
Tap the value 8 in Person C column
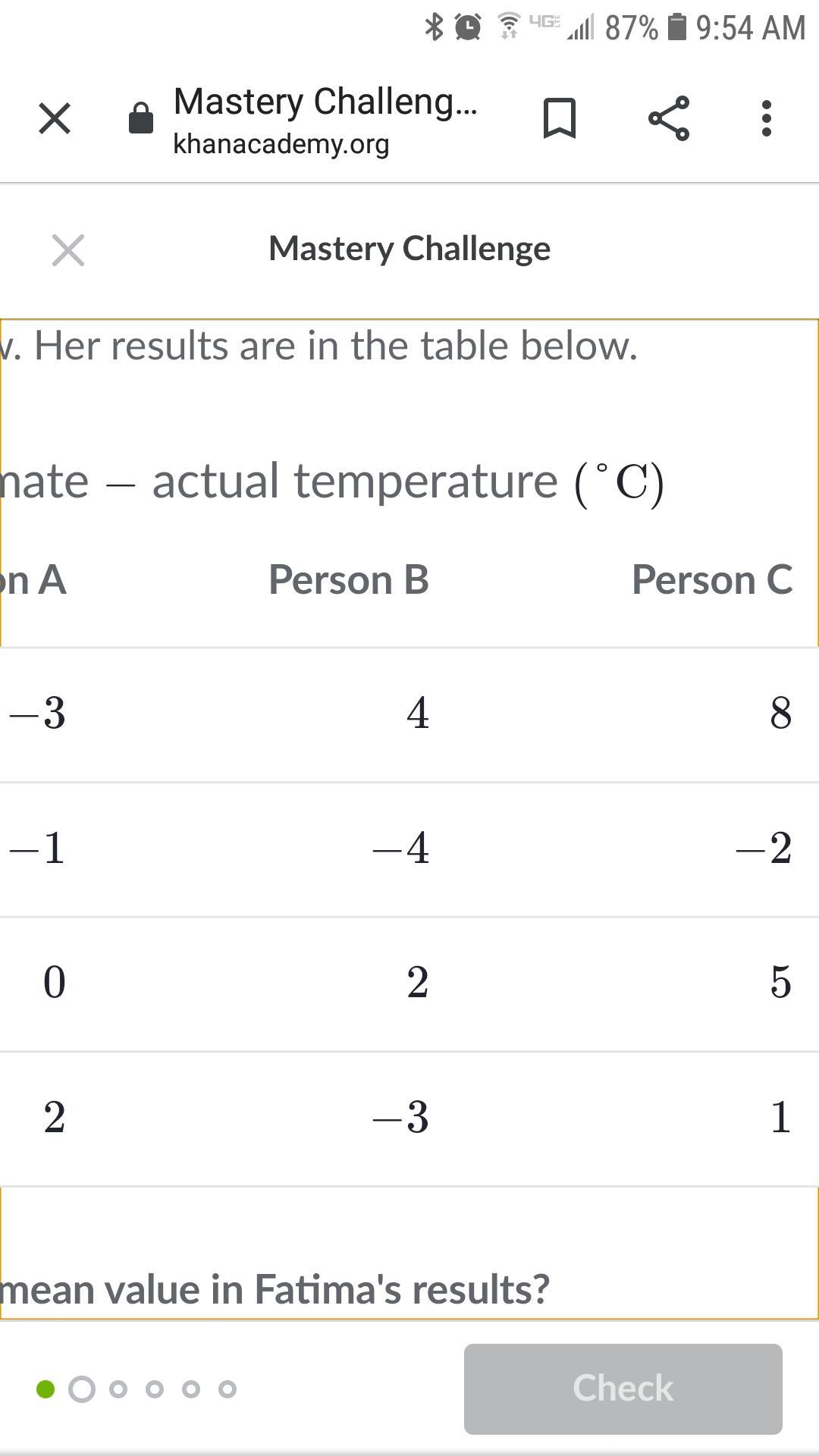780,714
